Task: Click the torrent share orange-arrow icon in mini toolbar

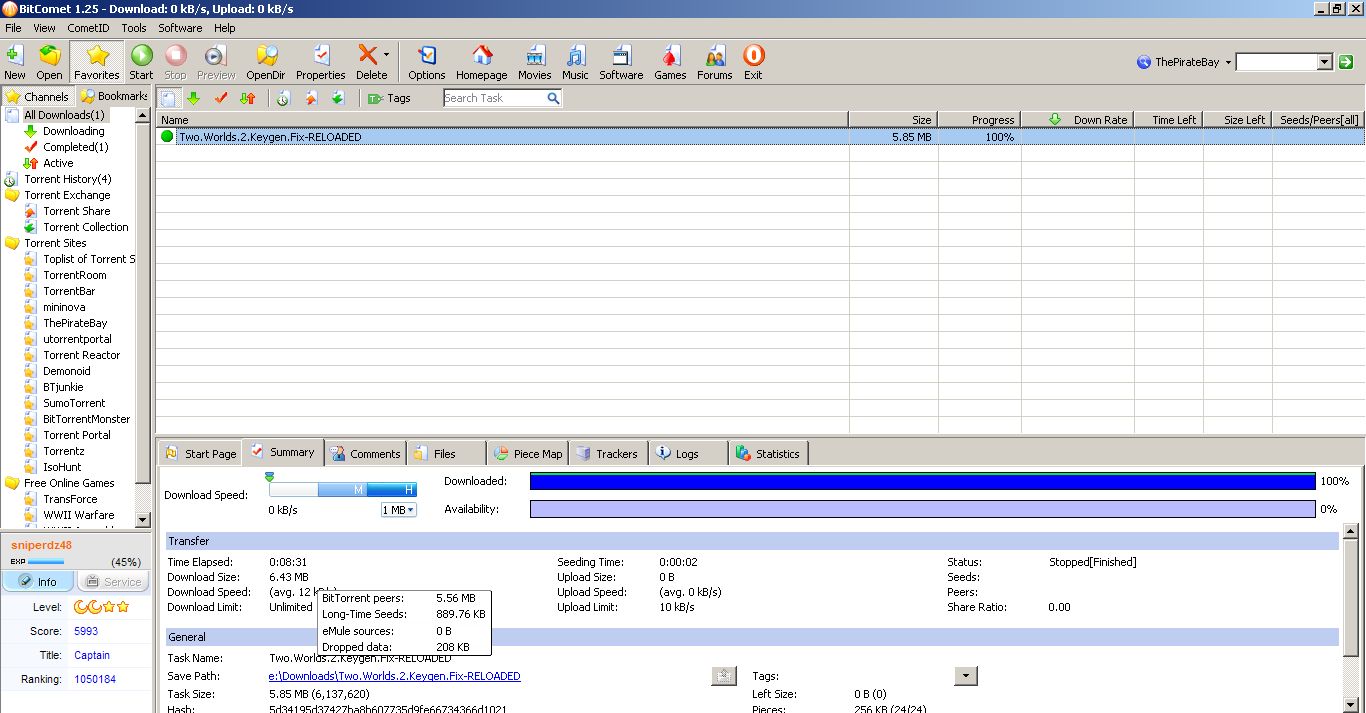Action: [x=311, y=98]
